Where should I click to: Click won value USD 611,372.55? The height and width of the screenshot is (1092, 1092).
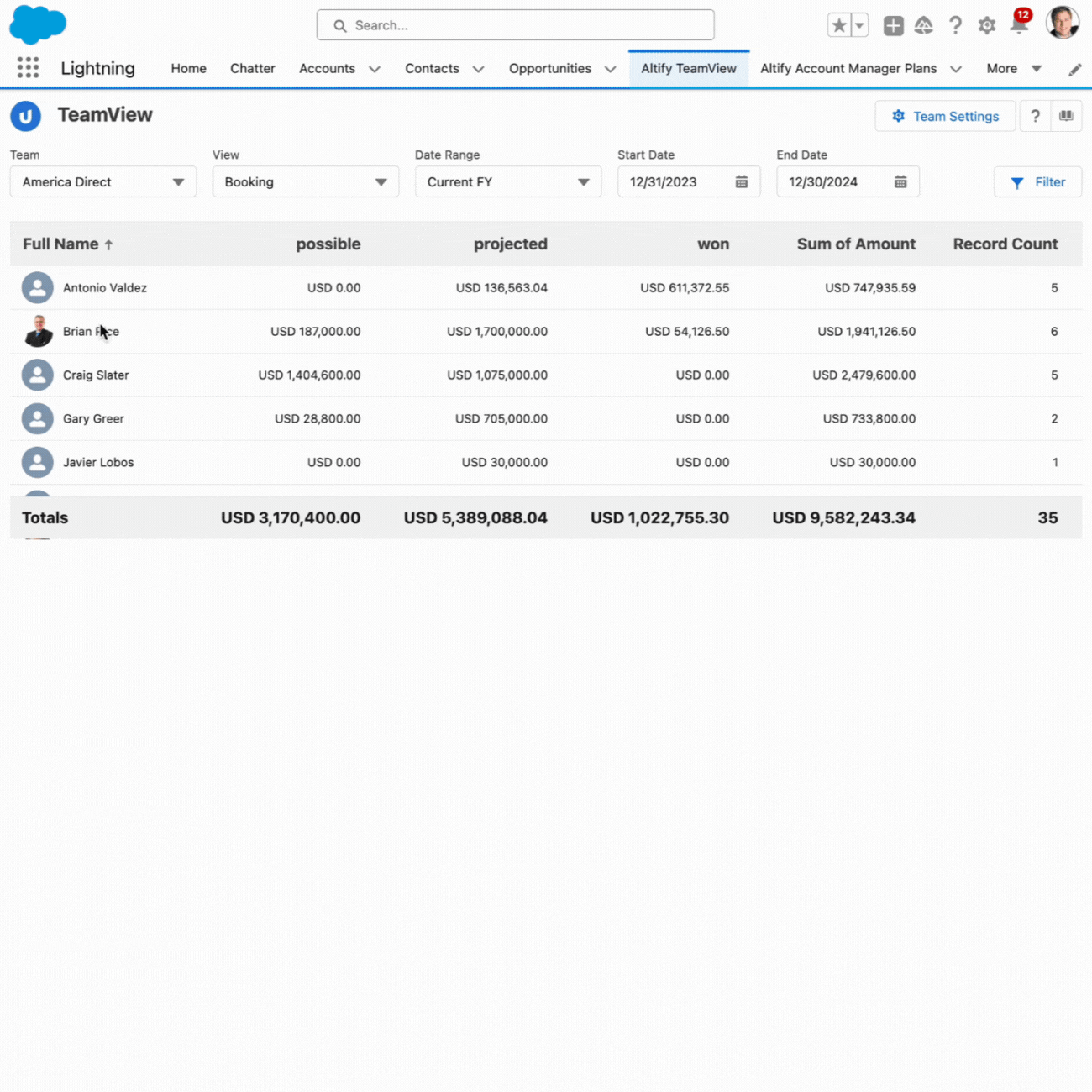click(x=685, y=287)
